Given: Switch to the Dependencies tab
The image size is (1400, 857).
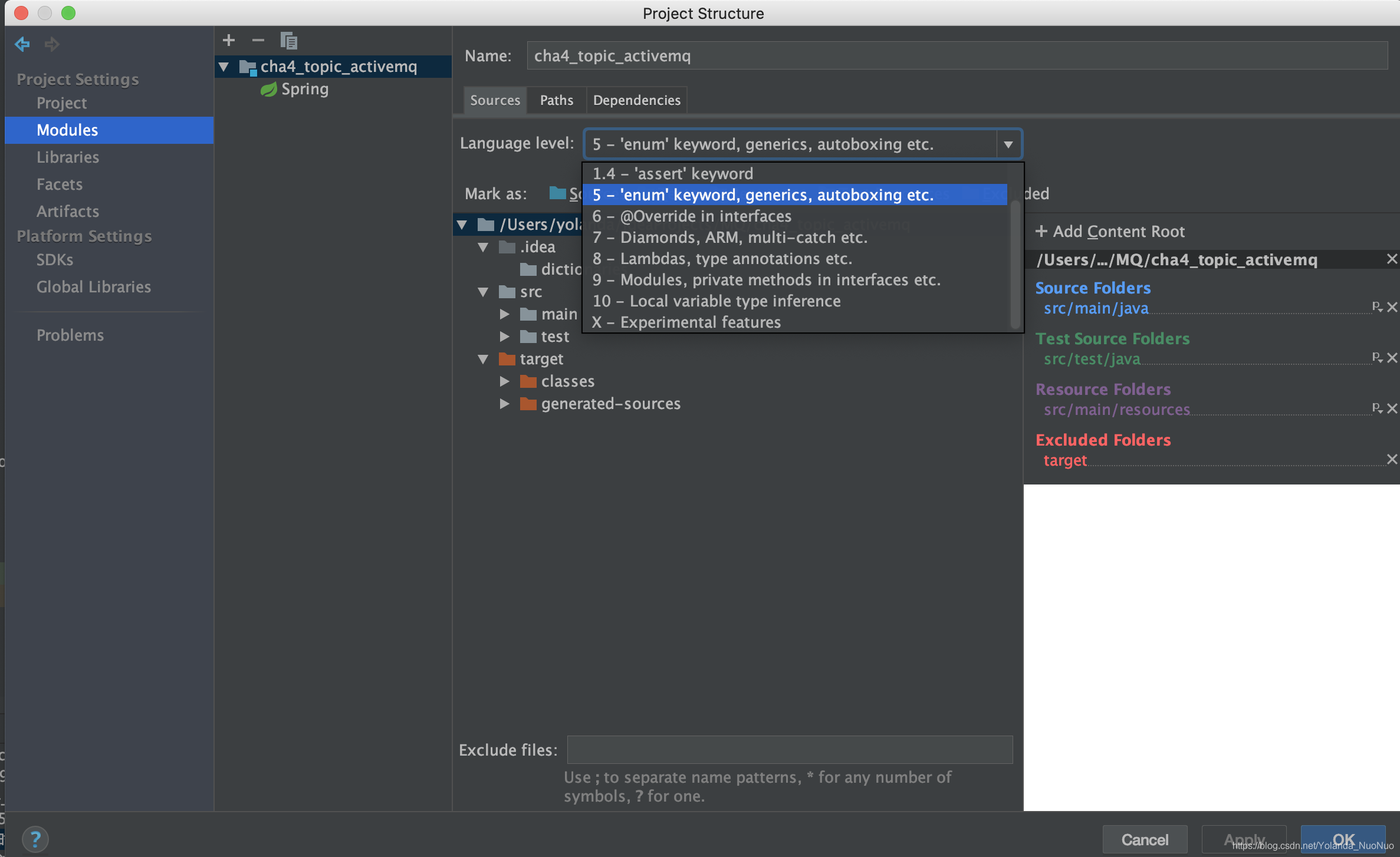Looking at the screenshot, I should pyautogui.click(x=636, y=100).
